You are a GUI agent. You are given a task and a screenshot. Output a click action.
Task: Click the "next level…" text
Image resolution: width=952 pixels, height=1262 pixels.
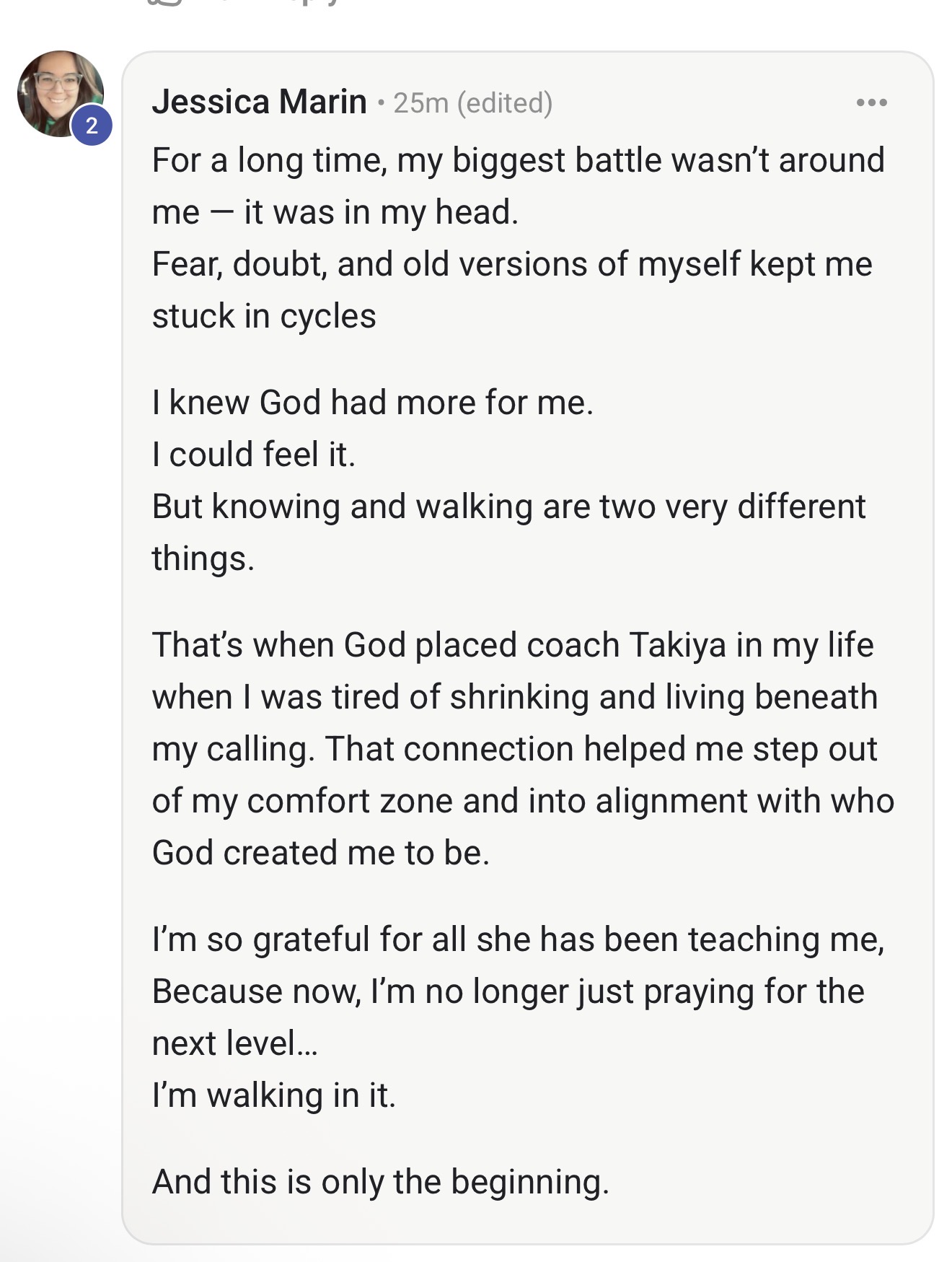(x=234, y=1043)
